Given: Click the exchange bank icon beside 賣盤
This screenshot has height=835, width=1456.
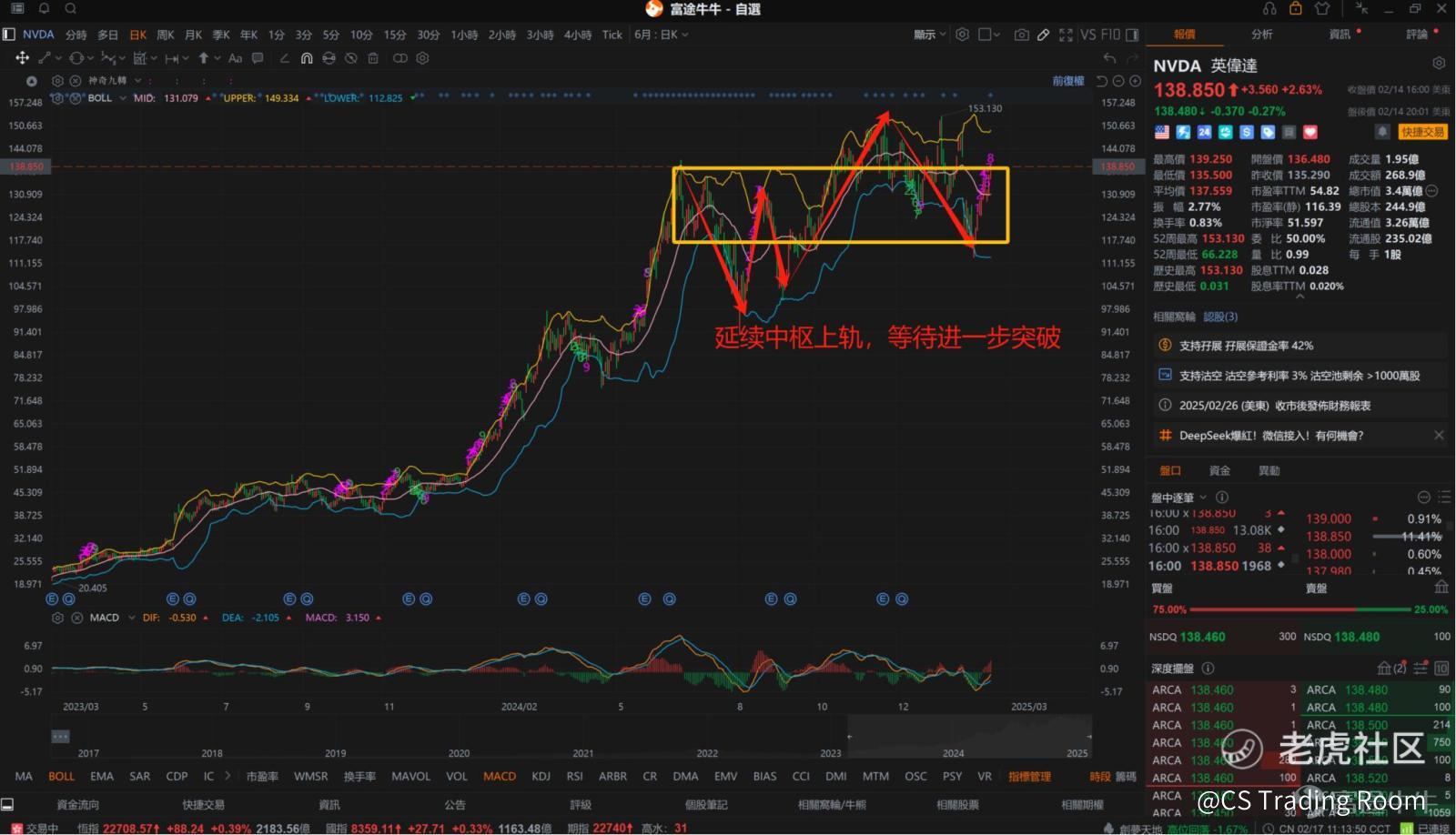Looking at the screenshot, I should coord(1441,589).
